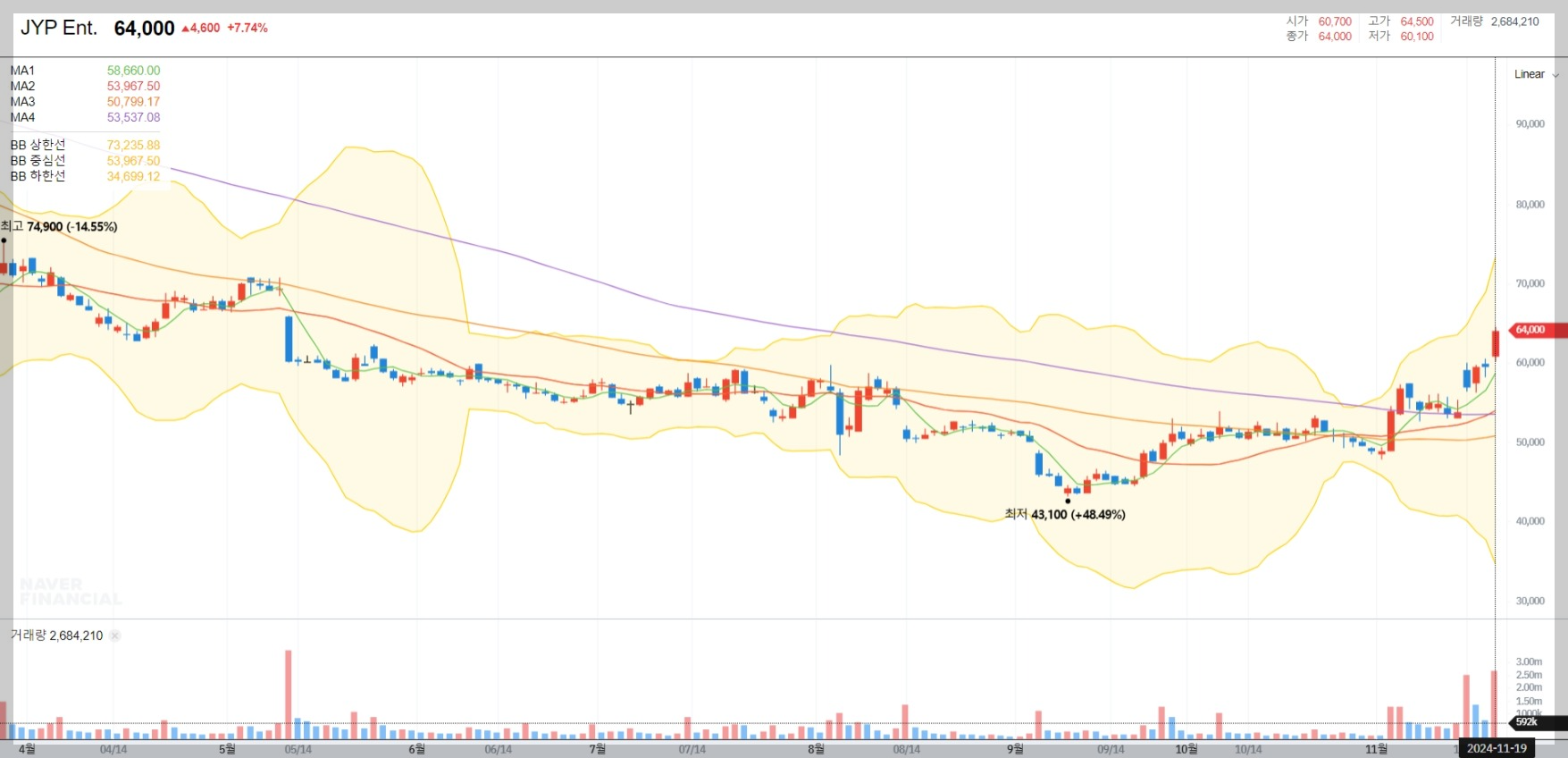Select the MA3 50,799.17 legend entry
This screenshot has width=1568, height=758.
tap(85, 102)
